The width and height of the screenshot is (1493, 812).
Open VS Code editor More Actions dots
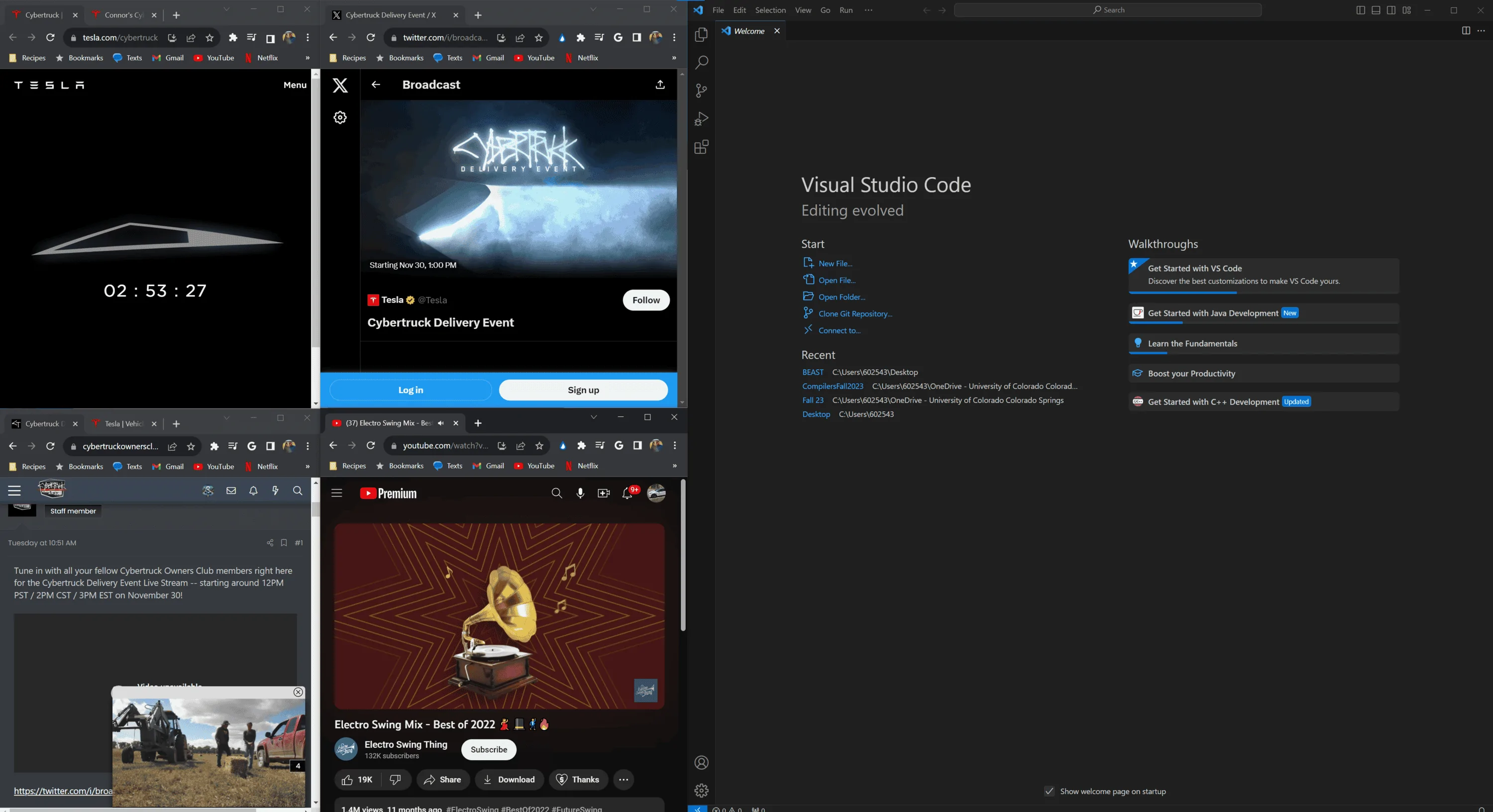pos(1482,31)
